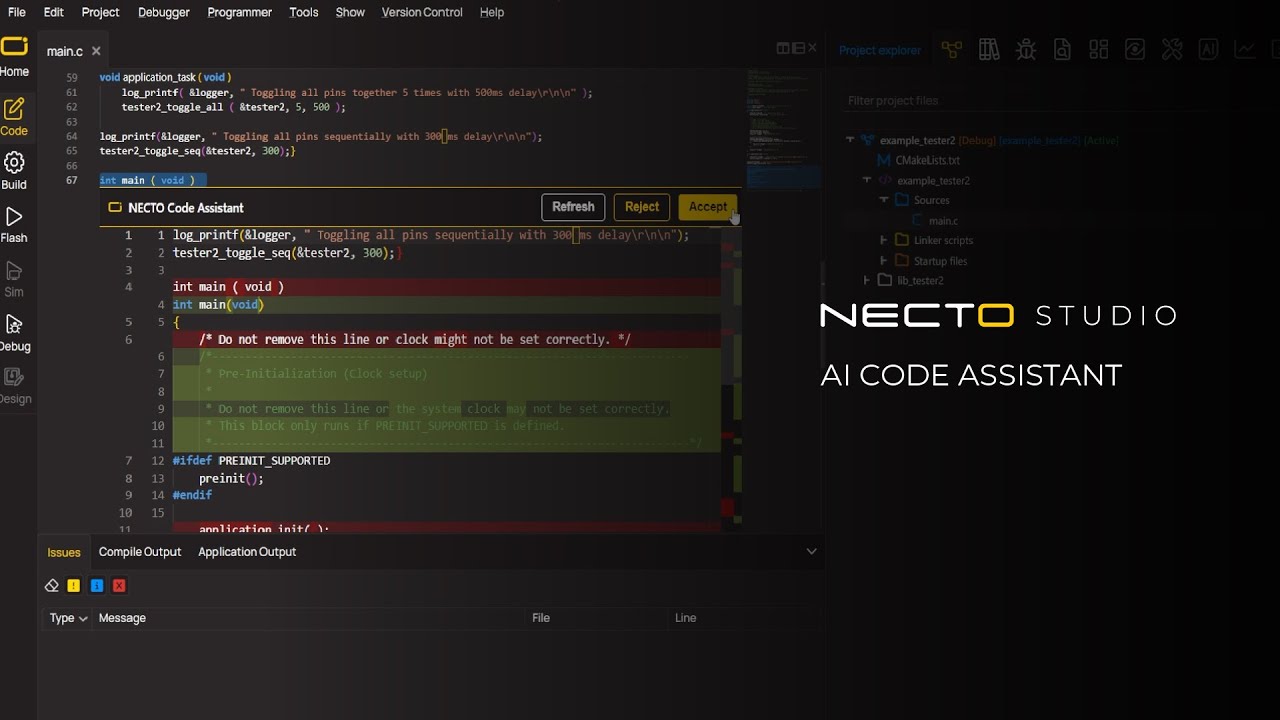Toggle the yellow warning filter in Issues
The height and width of the screenshot is (720, 1280).
coord(74,586)
